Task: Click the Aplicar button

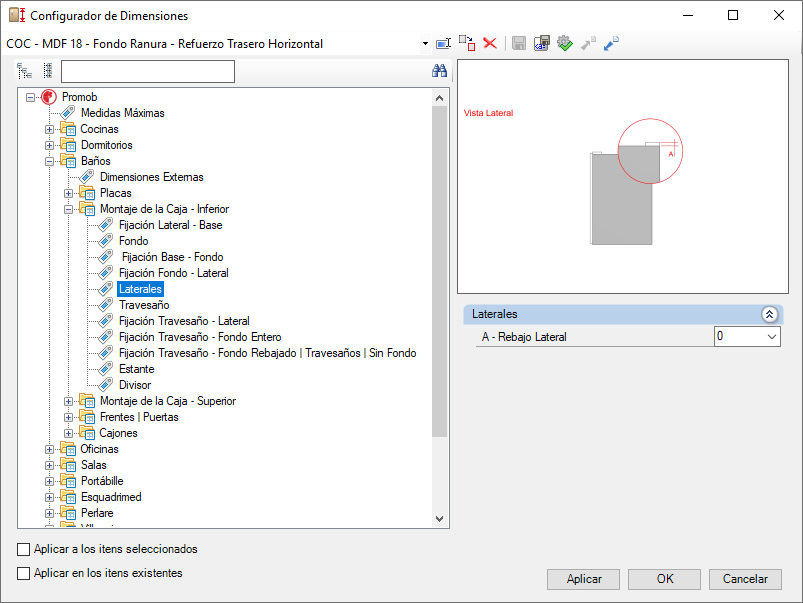Action: [583, 579]
